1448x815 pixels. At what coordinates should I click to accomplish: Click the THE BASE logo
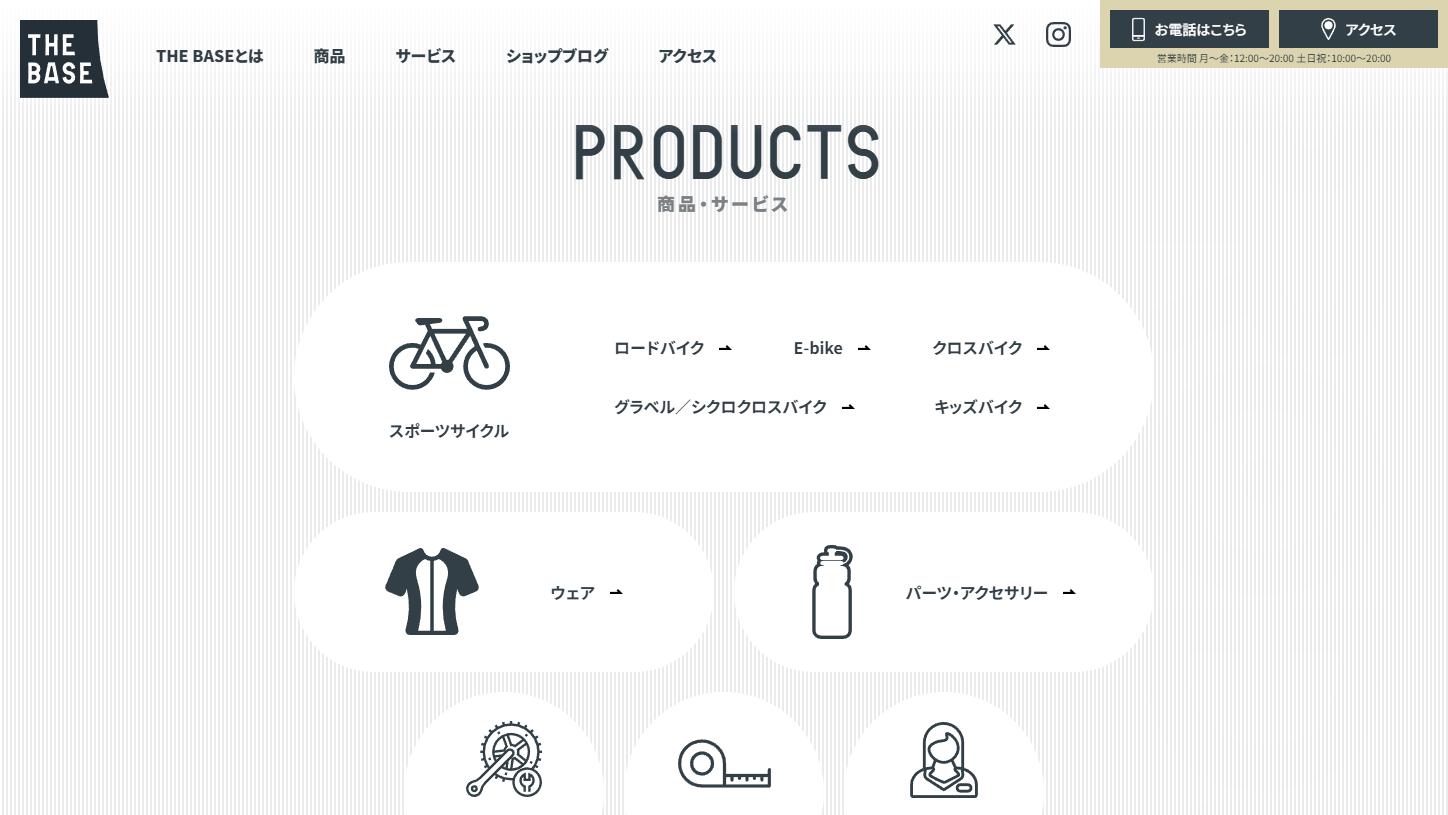coord(64,59)
